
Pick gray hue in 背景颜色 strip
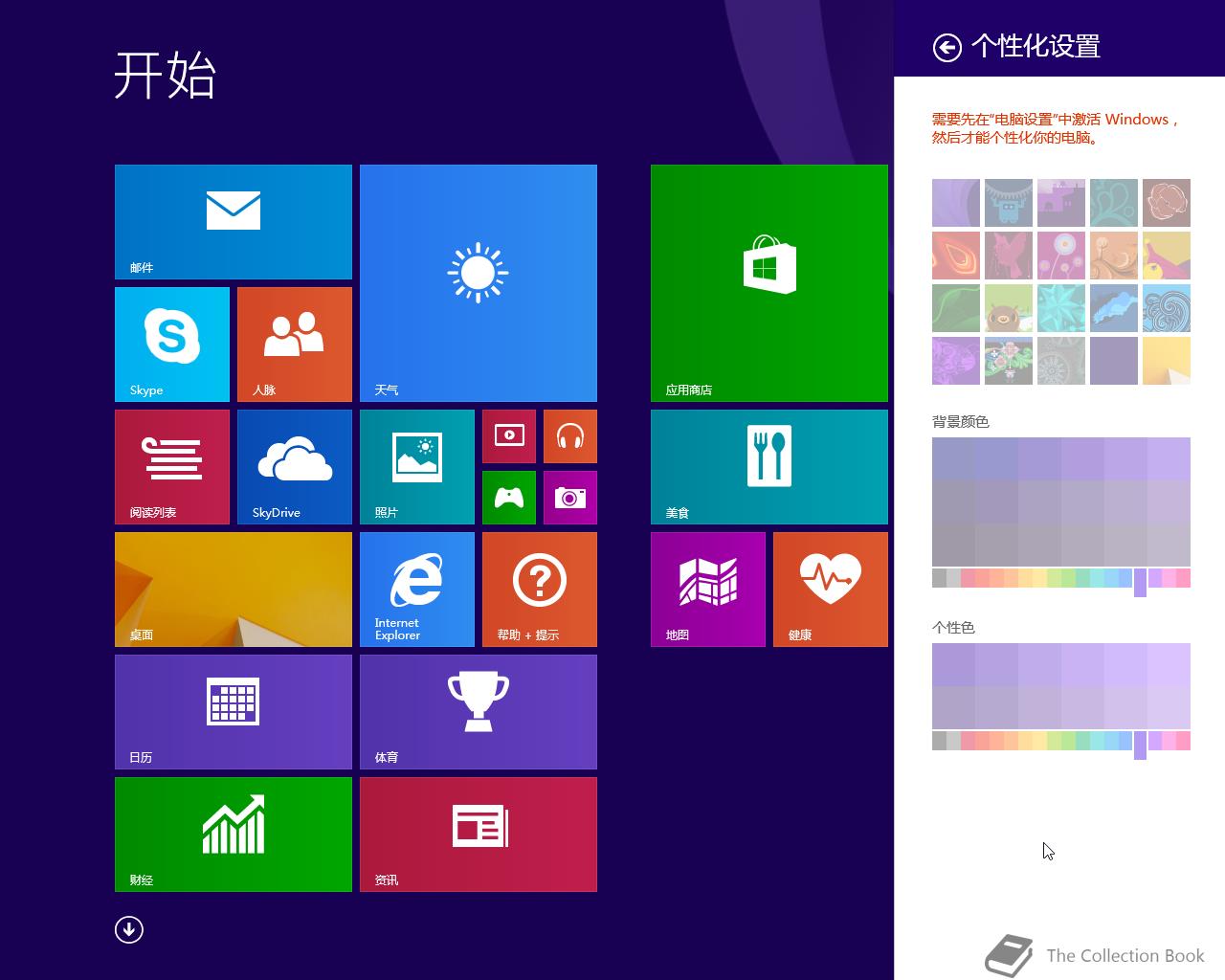tap(939, 578)
